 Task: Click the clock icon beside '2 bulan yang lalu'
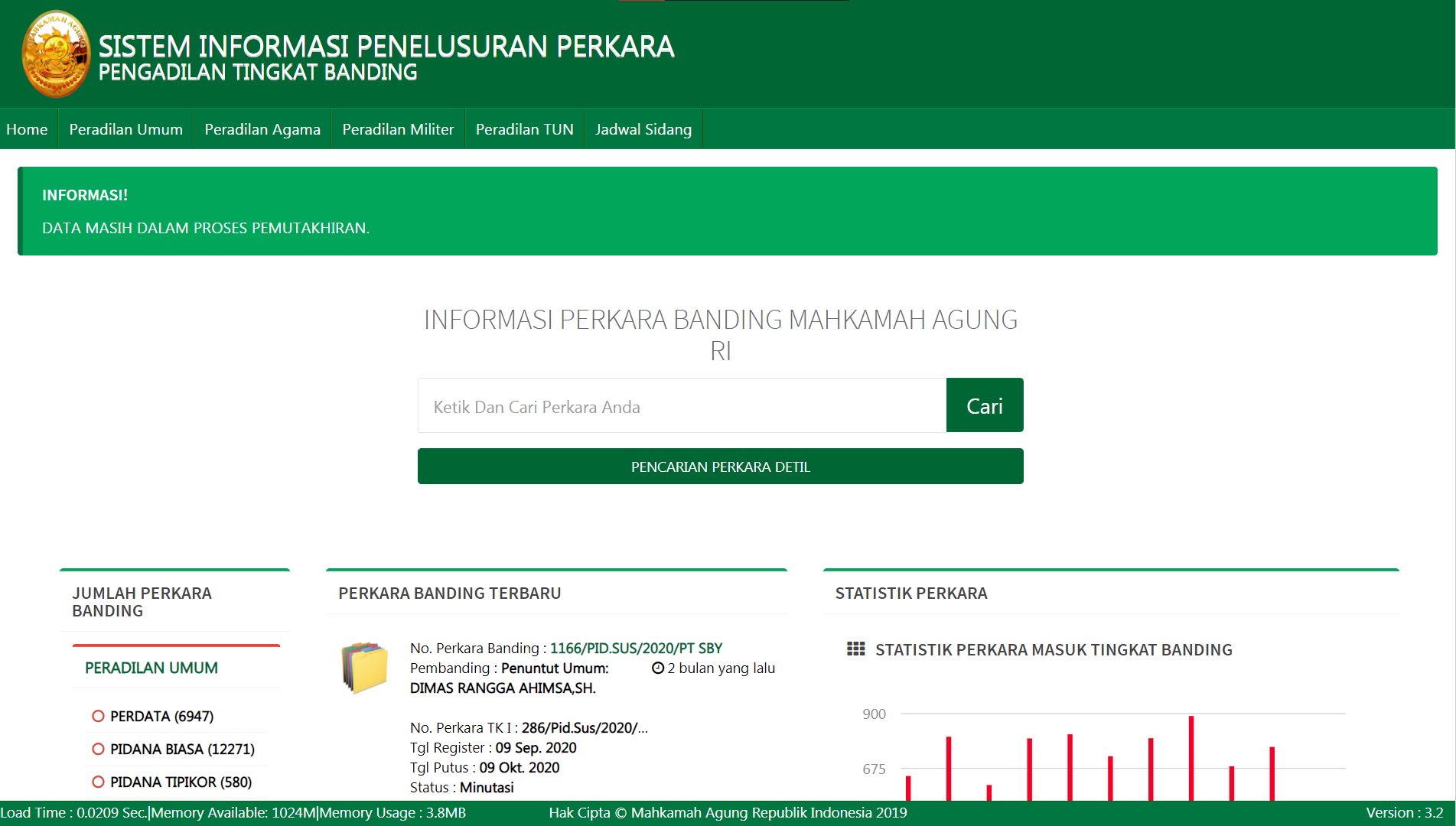(656, 668)
